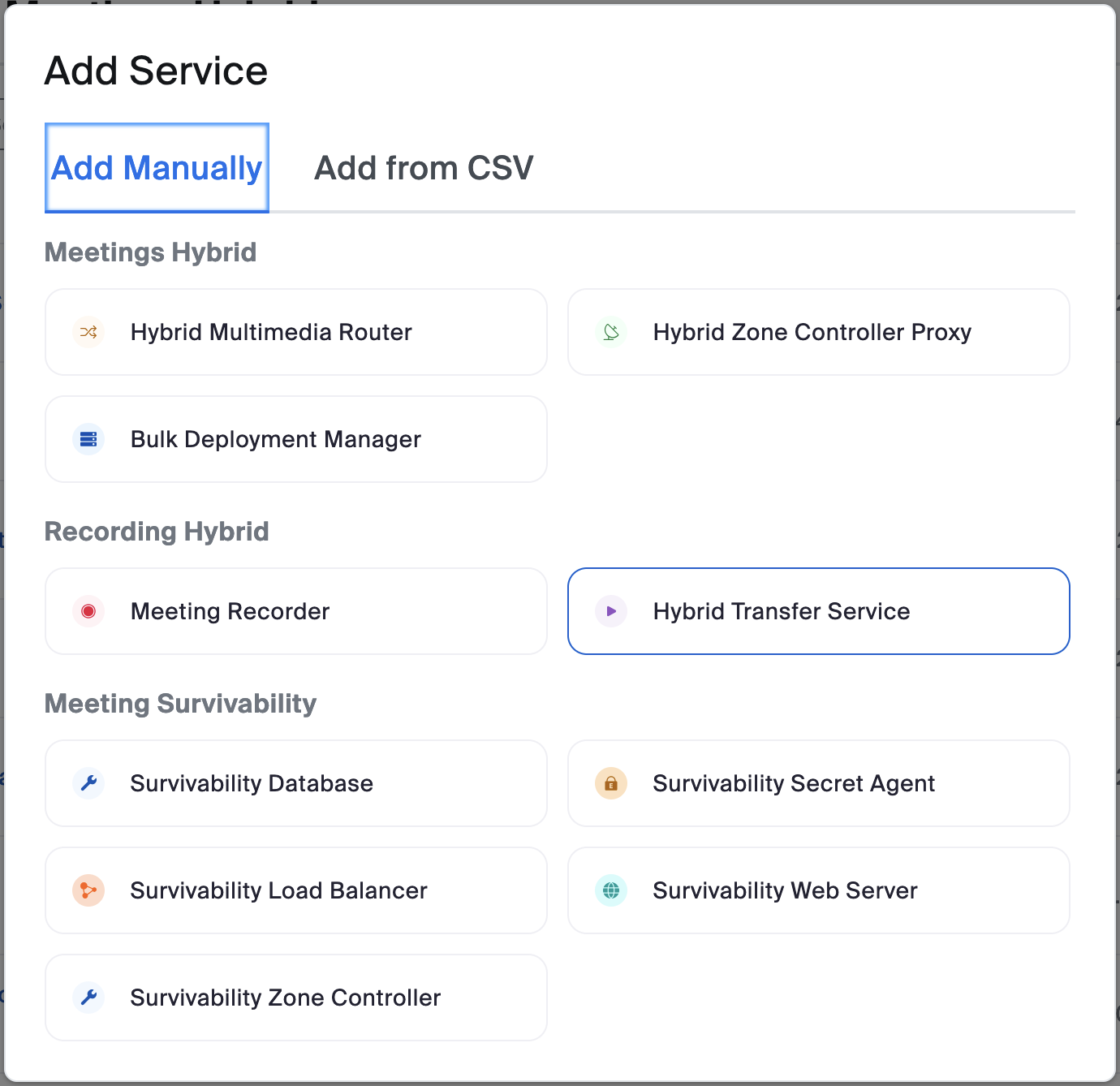Image resolution: width=1120 pixels, height=1086 pixels.
Task: Click the red record icon for Meeting Recorder
Action: pyautogui.click(x=88, y=611)
